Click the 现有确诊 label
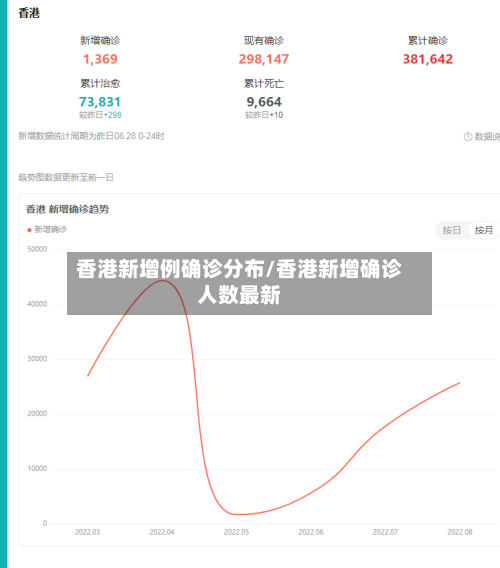The width and height of the screenshot is (500, 568). click(x=264, y=41)
